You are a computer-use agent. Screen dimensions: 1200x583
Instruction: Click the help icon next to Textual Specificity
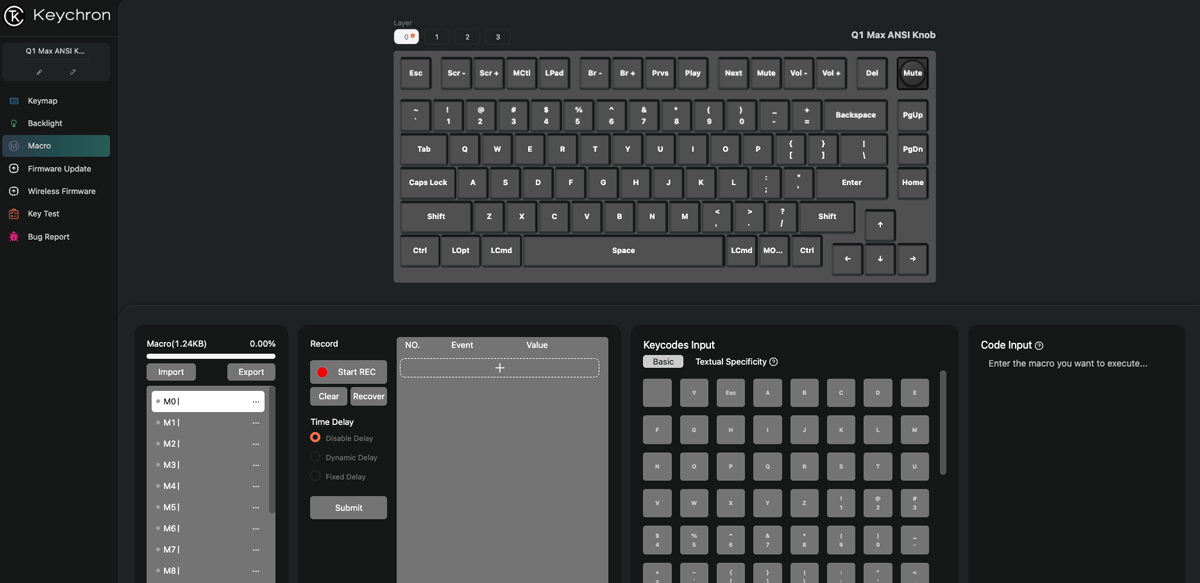tap(774, 362)
